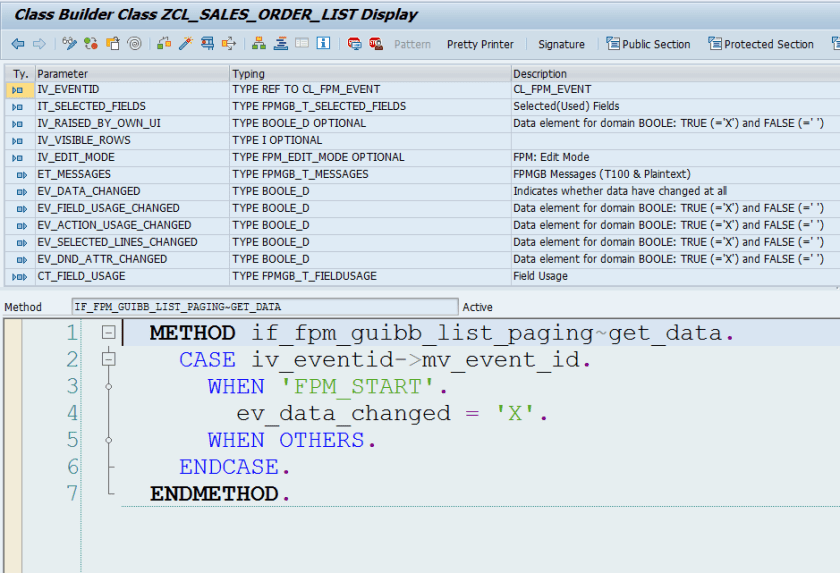Select the EV_DND_ATTR_CHANGED parameter cell
The image size is (840, 573).
pyautogui.click(x=132, y=259)
